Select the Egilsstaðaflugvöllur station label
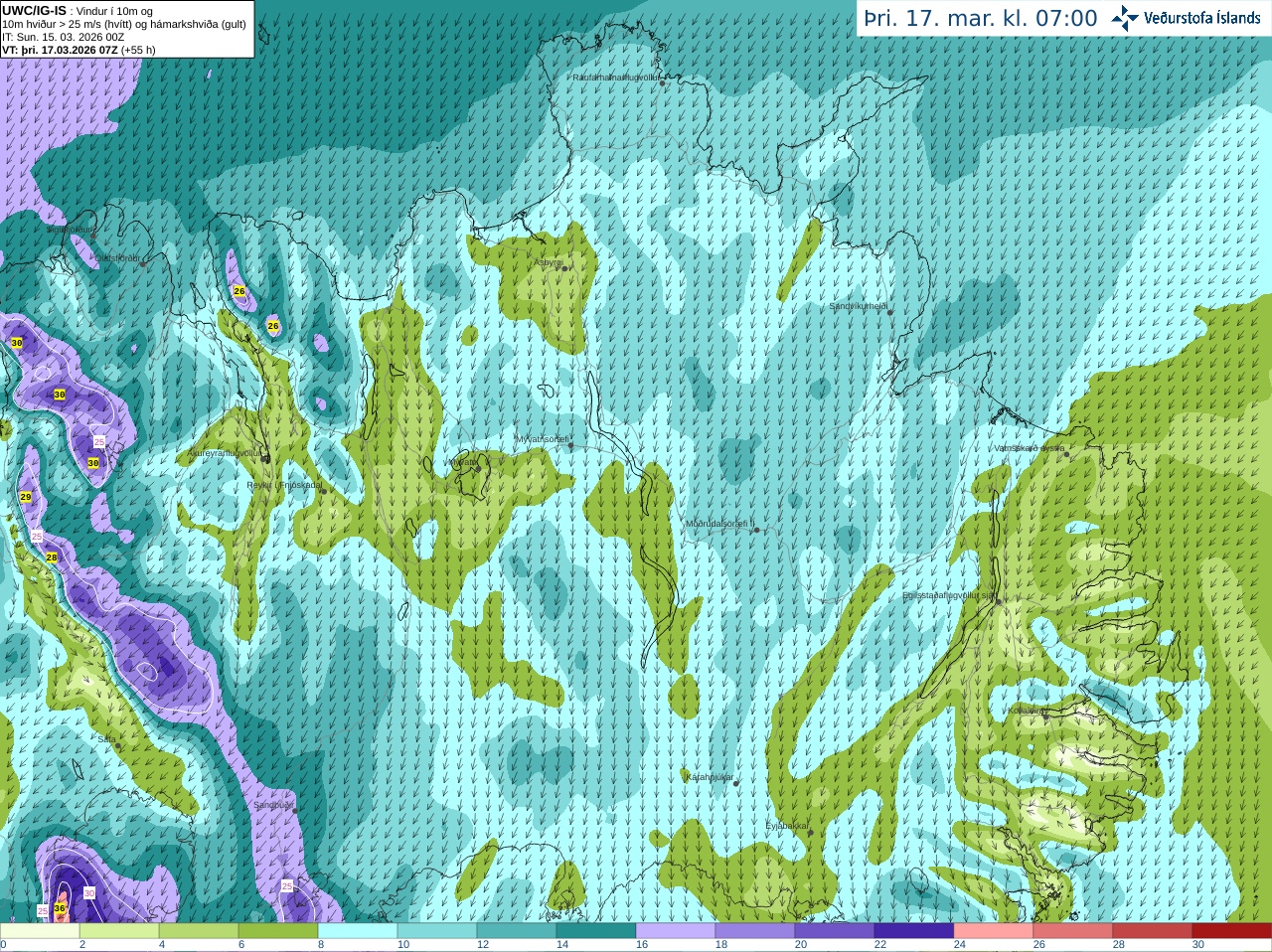Image resolution: width=1272 pixels, height=952 pixels. pos(948,595)
